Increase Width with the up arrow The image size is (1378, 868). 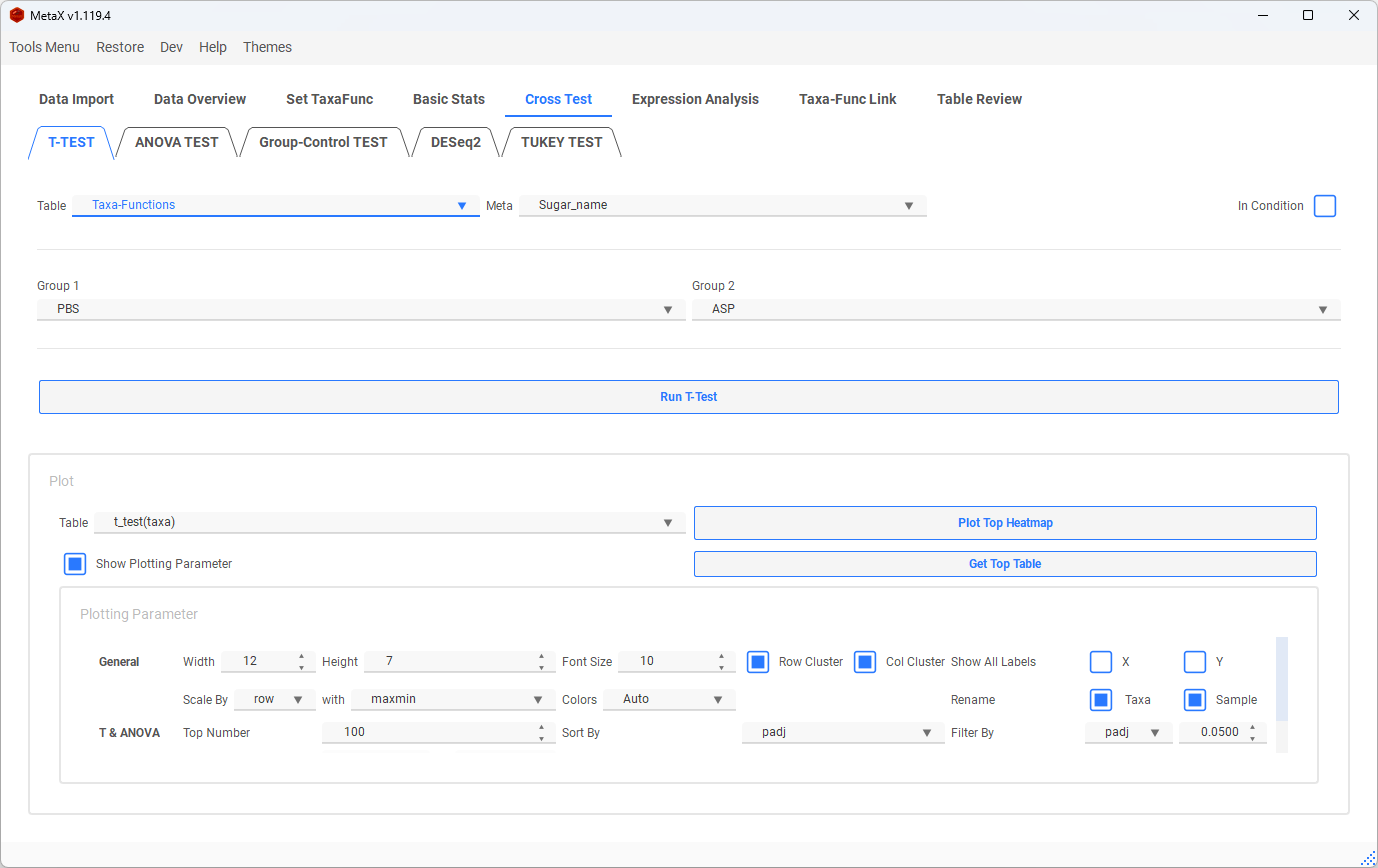301,656
